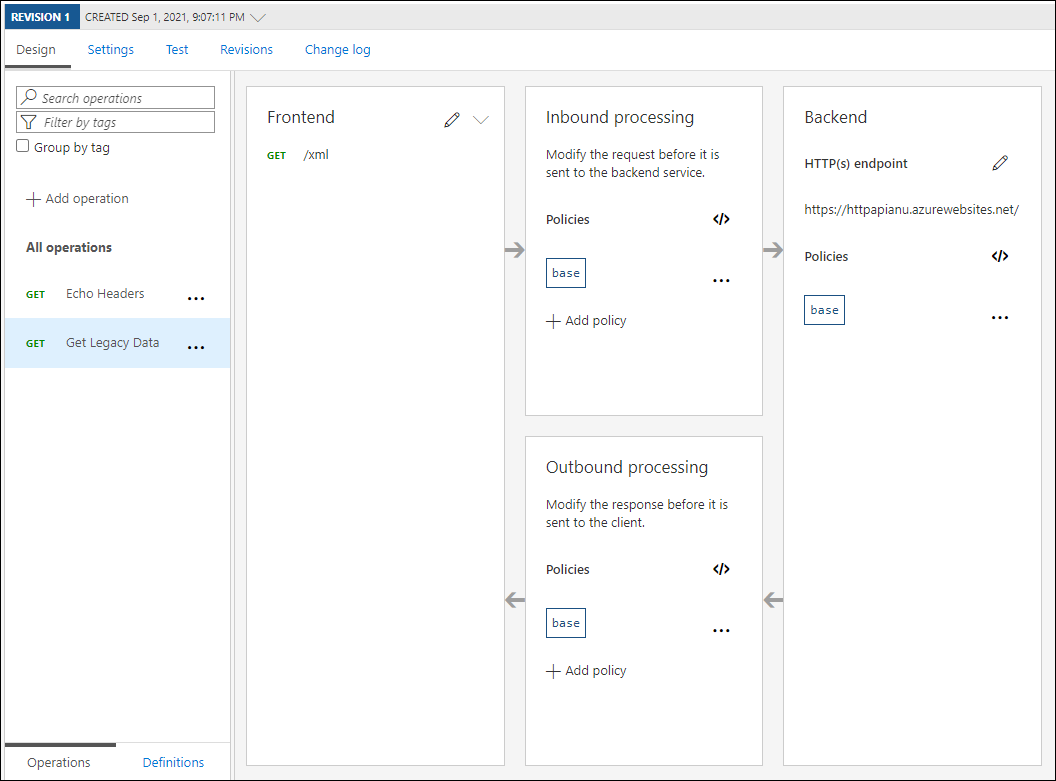Open the ellipsis menu beside inbound base policy

pyautogui.click(x=721, y=280)
